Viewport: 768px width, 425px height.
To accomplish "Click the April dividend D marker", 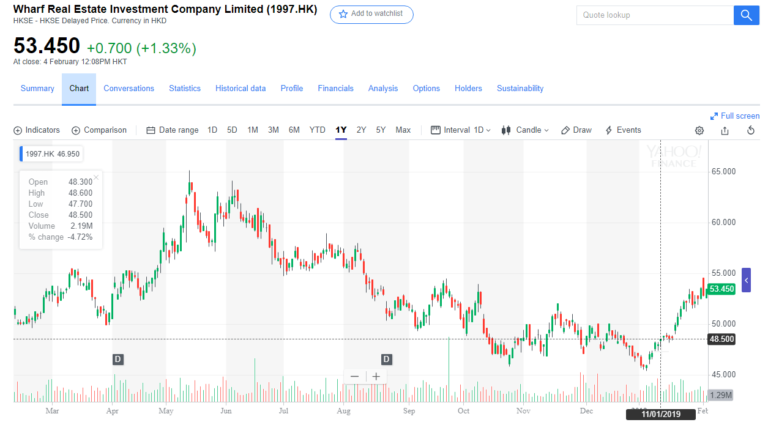I will 118,359.
